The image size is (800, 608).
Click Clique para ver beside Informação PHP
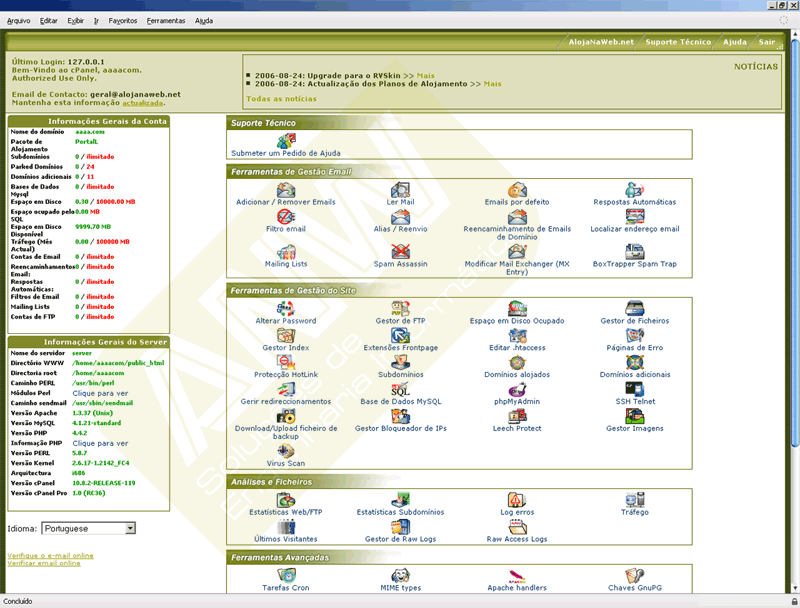[100, 443]
